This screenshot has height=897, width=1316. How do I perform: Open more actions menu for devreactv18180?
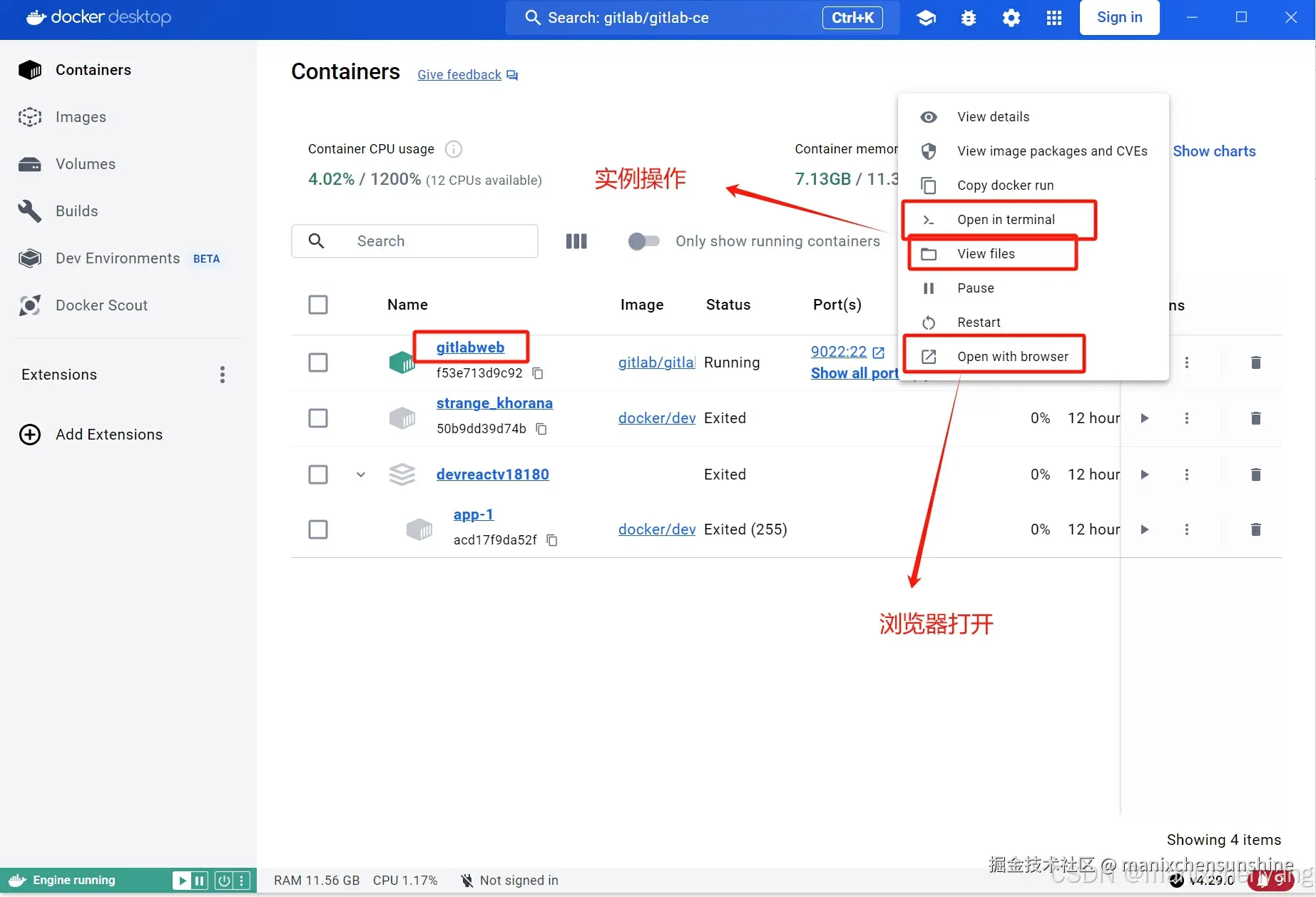coord(1187,475)
